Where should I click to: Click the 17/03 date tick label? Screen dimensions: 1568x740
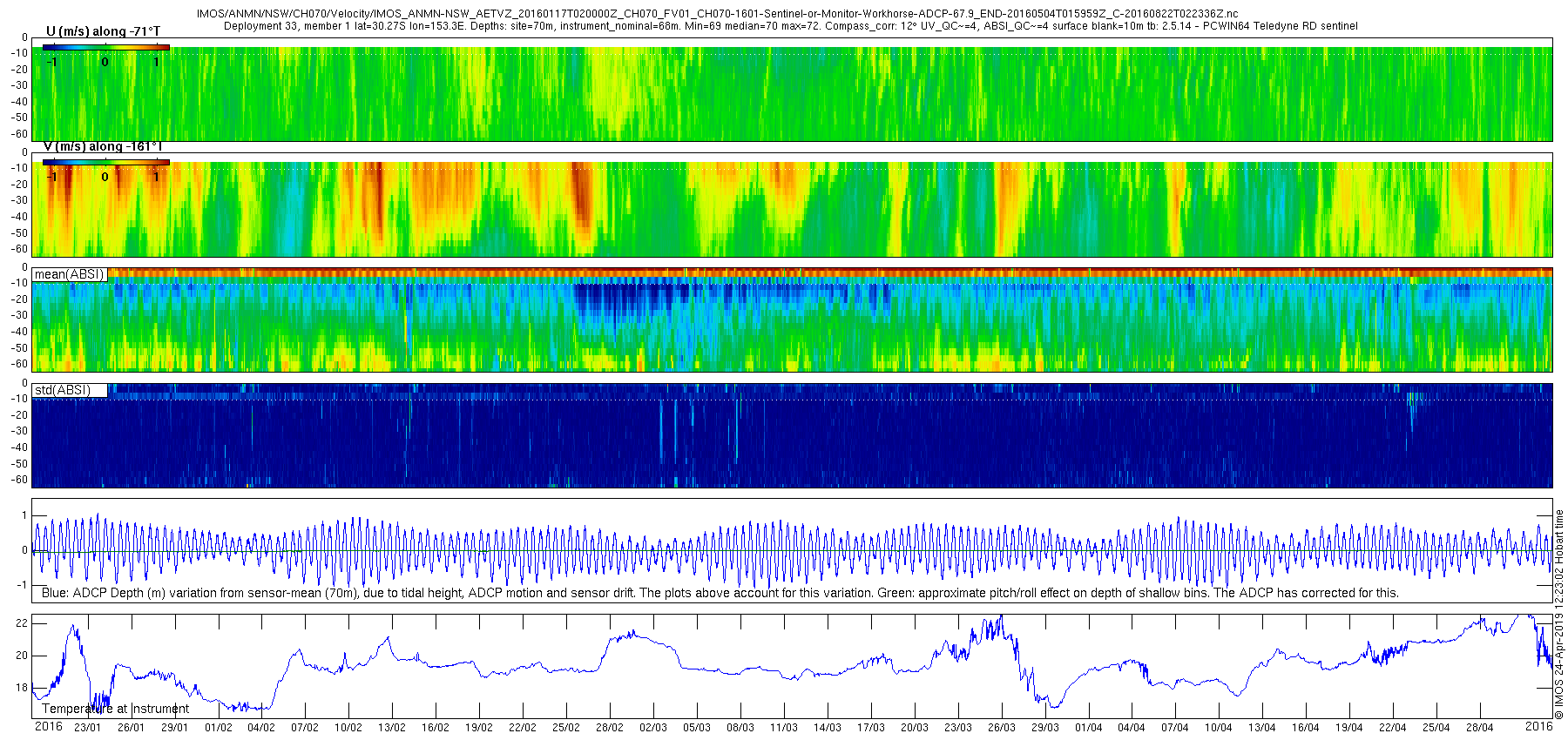(x=871, y=728)
